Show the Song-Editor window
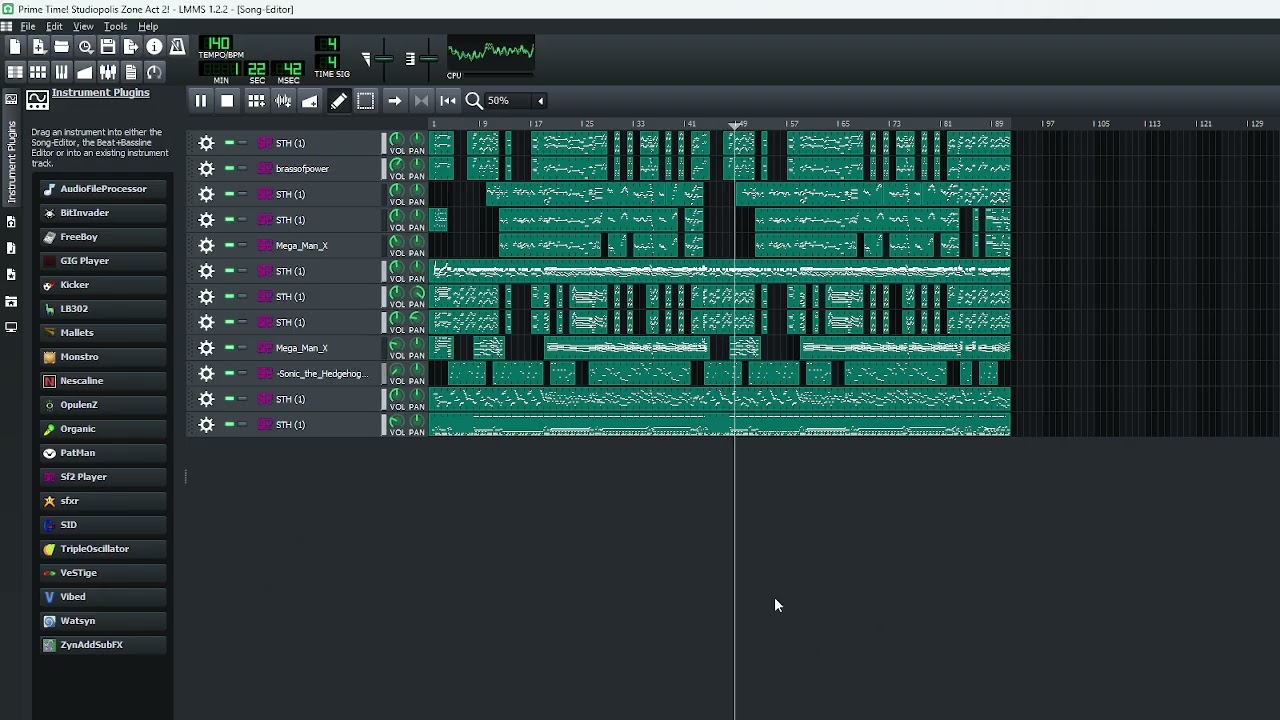The height and width of the screenshot is (720, 1280). point(15,72)
